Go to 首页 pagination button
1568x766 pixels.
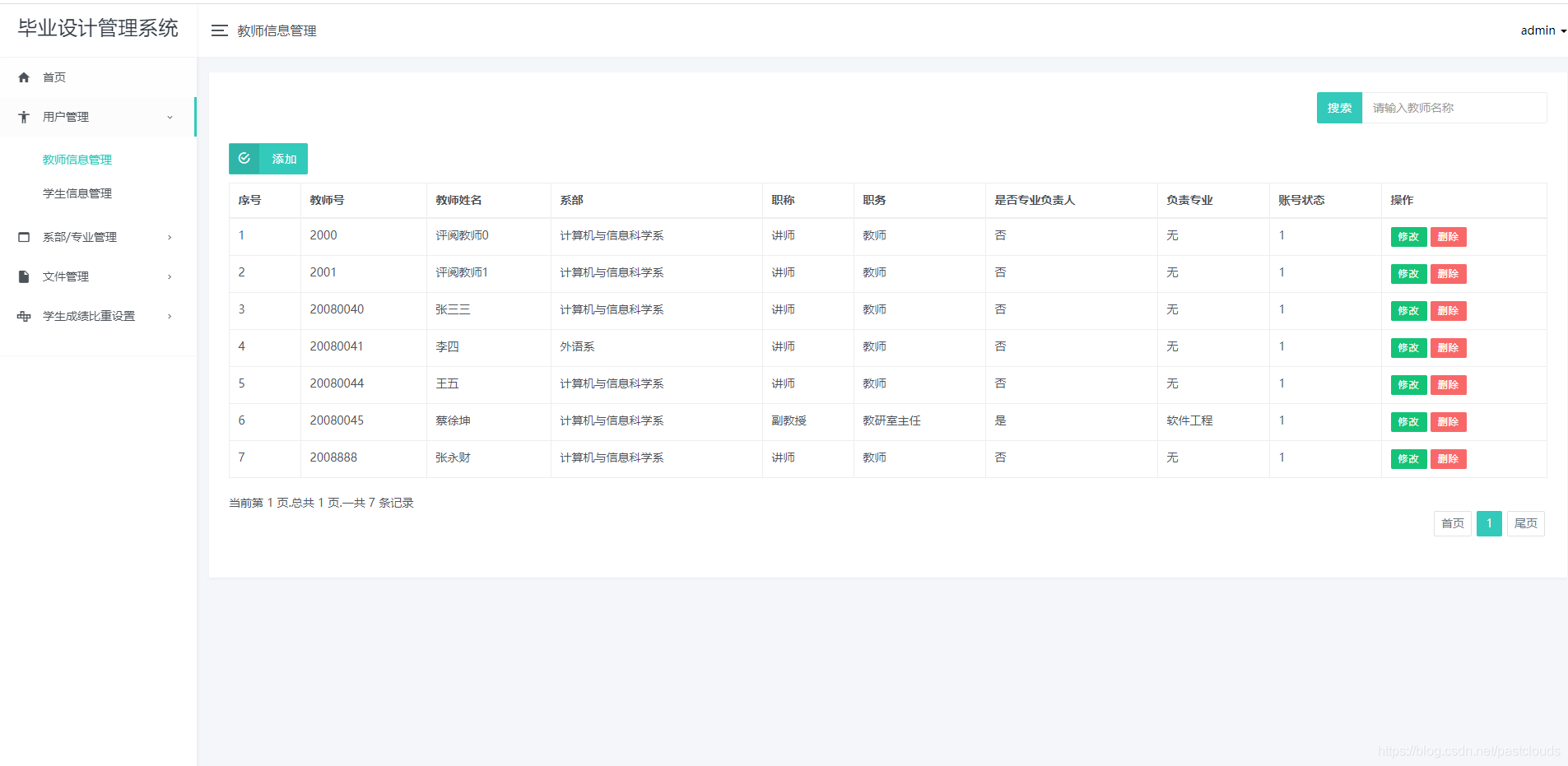click(x=1453, y=523)
